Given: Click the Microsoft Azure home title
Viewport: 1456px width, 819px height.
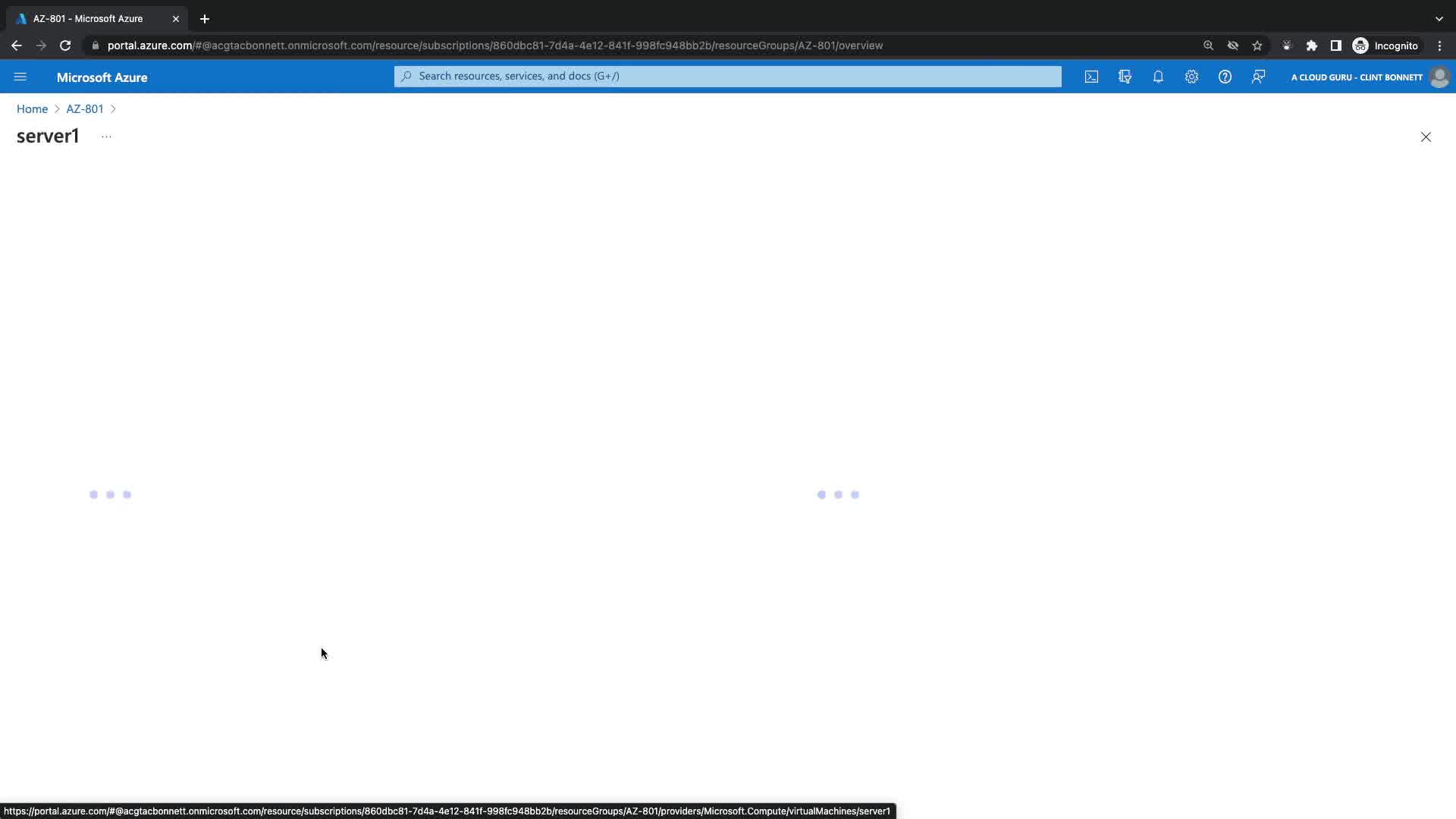Looking at the screenshot, I should [x=102, y=77].
